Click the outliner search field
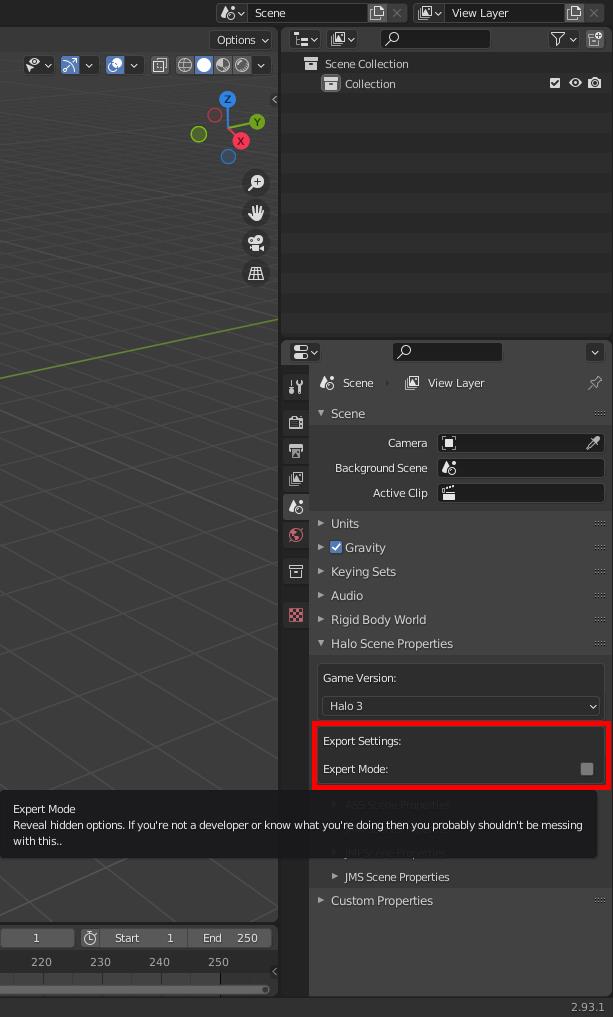Screen dimensions: 613x1017 pos(435,40)
